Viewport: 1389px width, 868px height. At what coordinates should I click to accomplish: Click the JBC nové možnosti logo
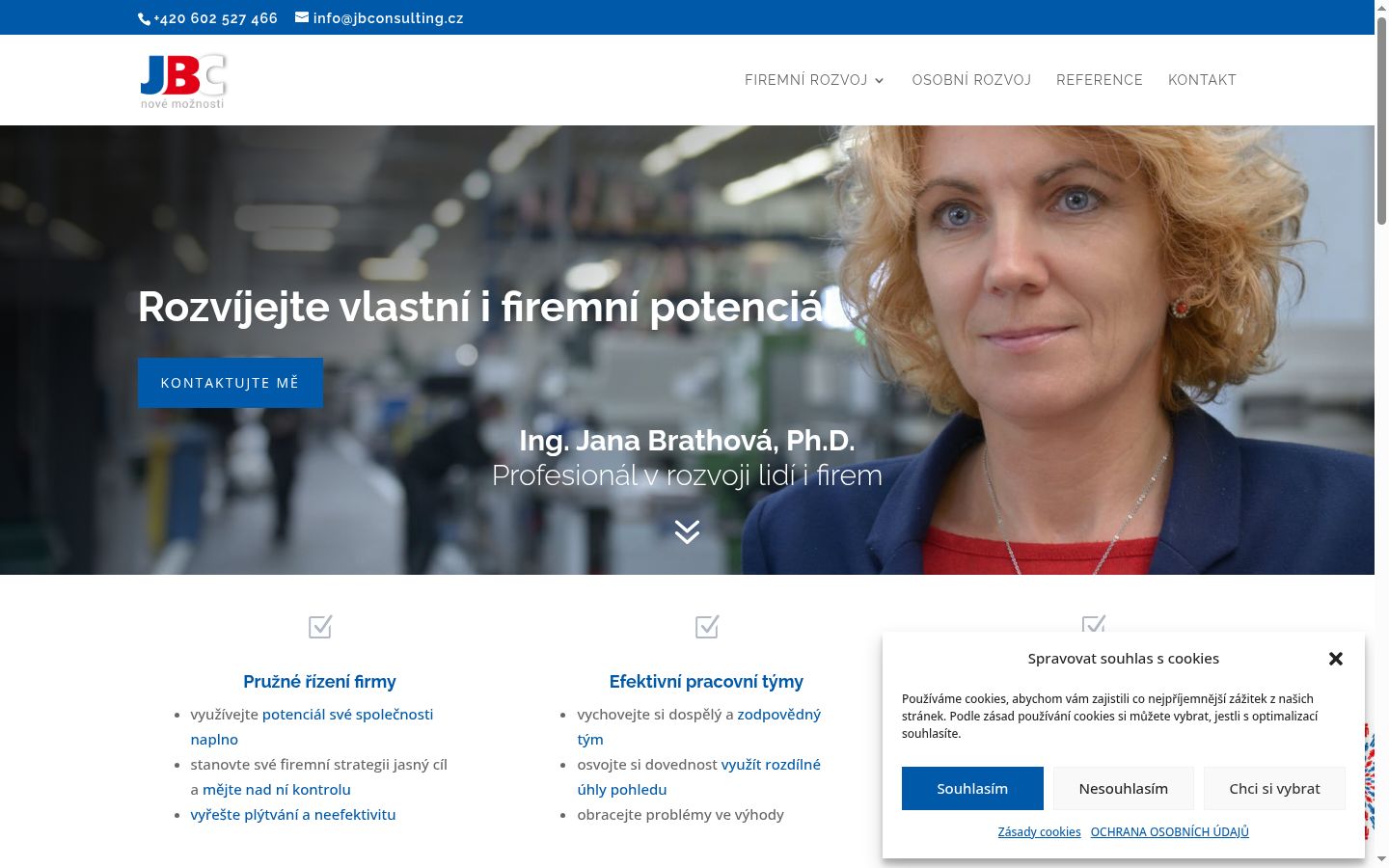[x=183, y=81]
